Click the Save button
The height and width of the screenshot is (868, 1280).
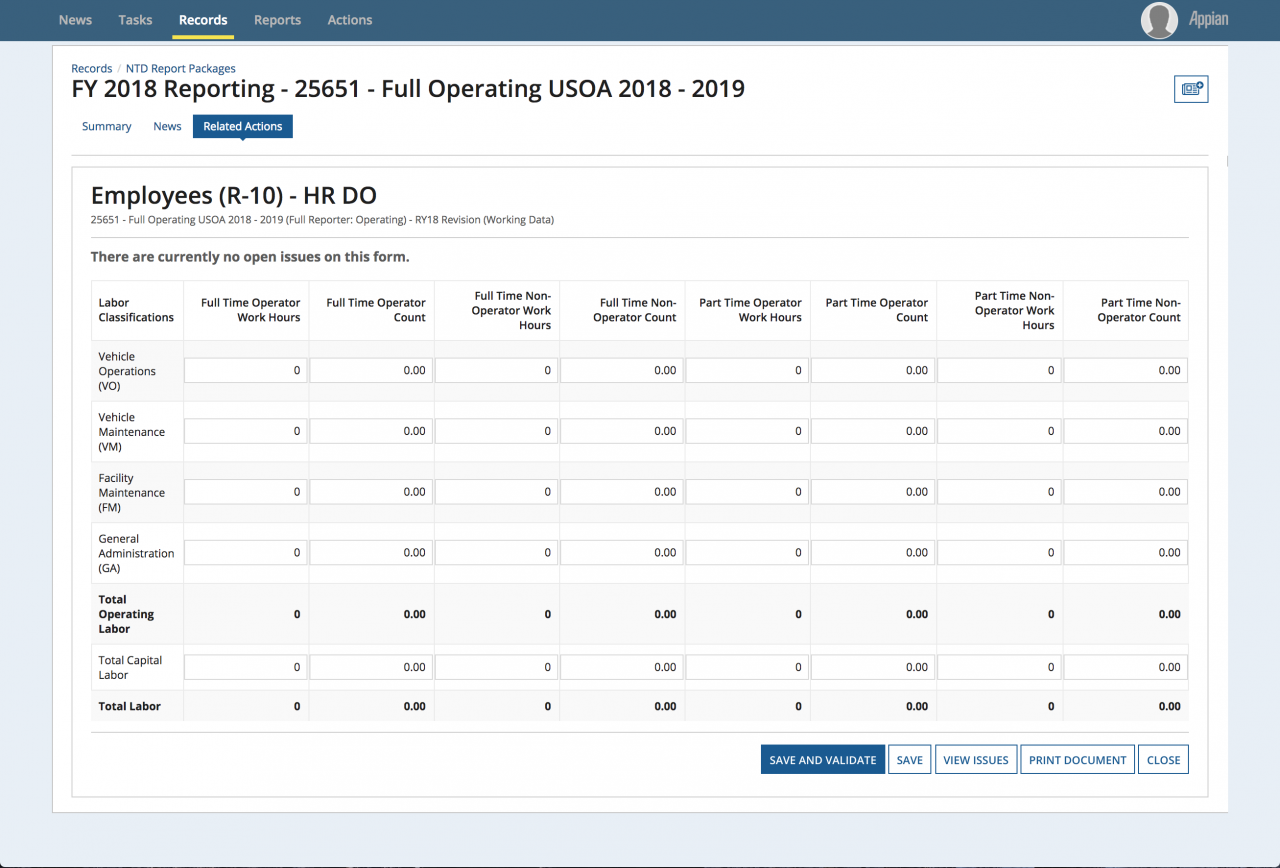click(x=910, y=760)
